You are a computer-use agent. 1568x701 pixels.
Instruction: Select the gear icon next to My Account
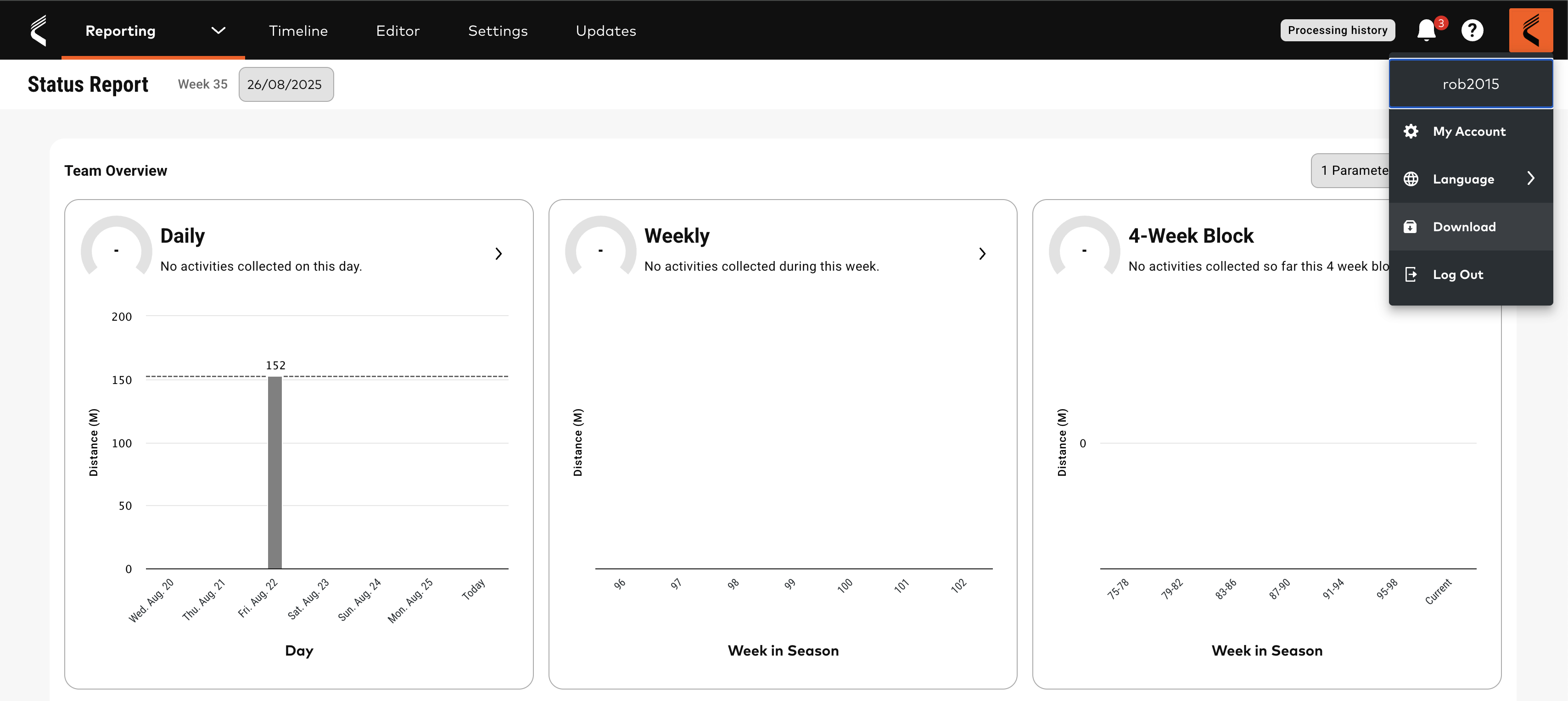pos(1411,131)
